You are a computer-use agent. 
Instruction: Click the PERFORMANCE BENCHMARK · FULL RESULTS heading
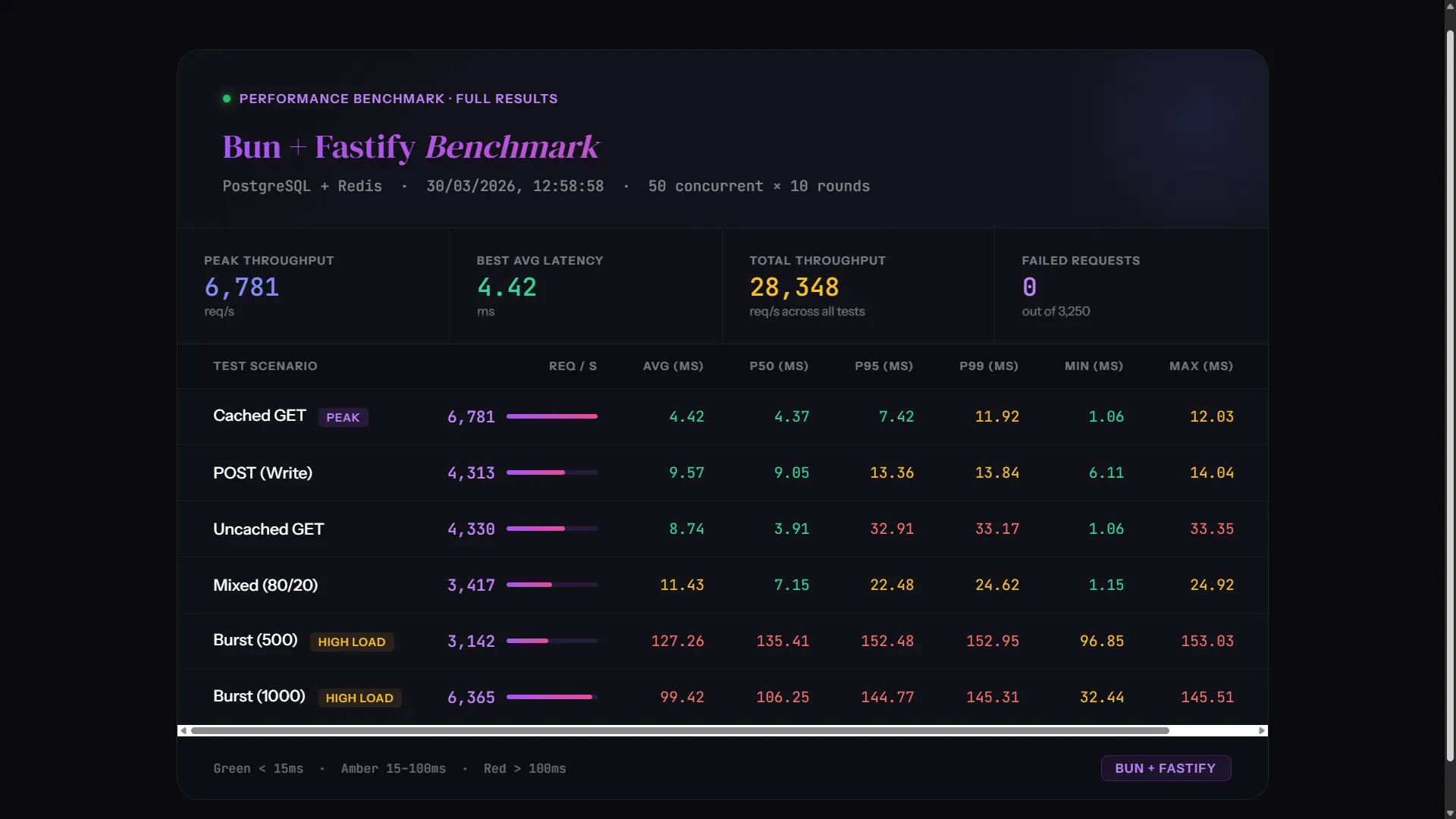[398, 99]
